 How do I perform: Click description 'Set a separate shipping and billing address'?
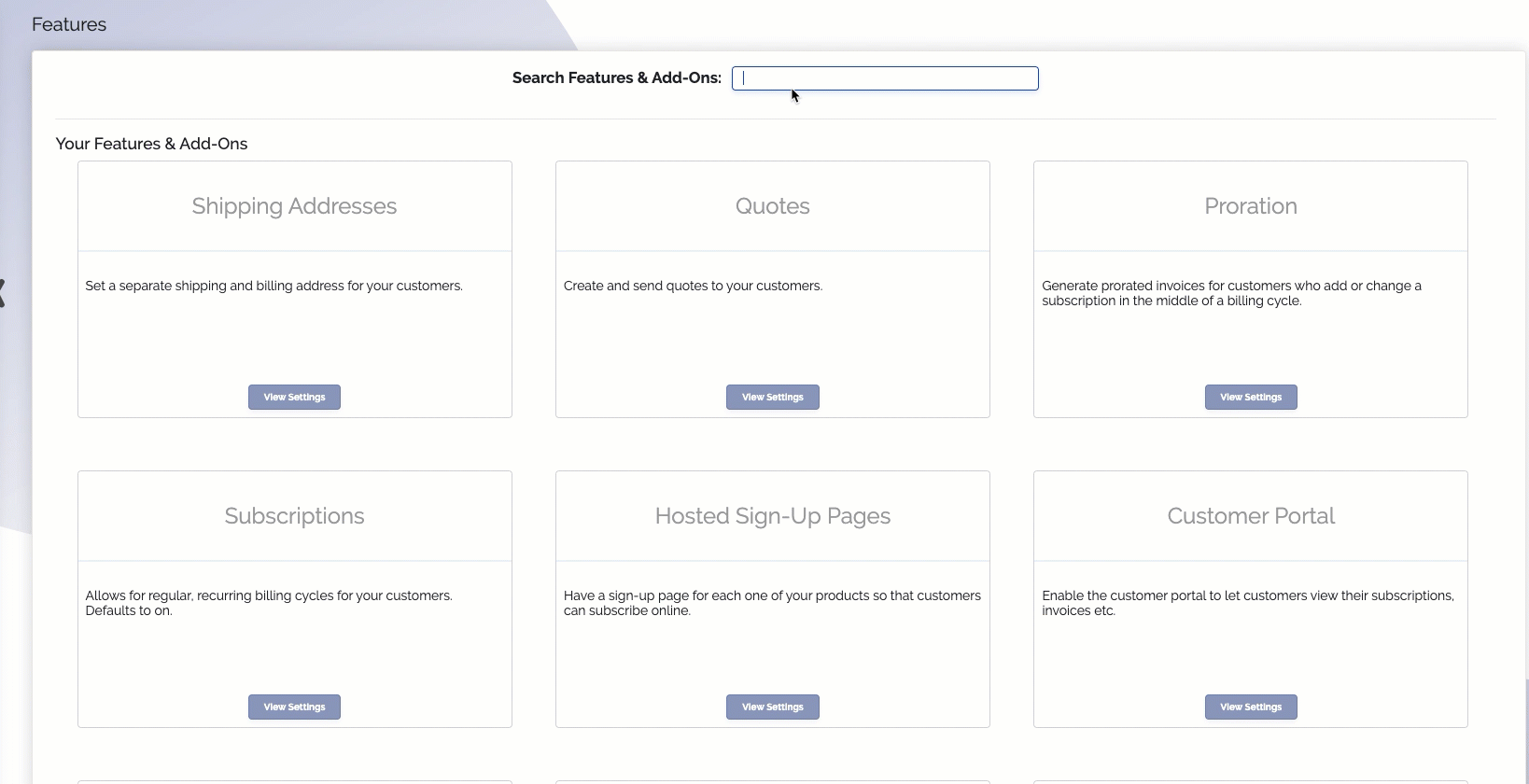(274, 286)
